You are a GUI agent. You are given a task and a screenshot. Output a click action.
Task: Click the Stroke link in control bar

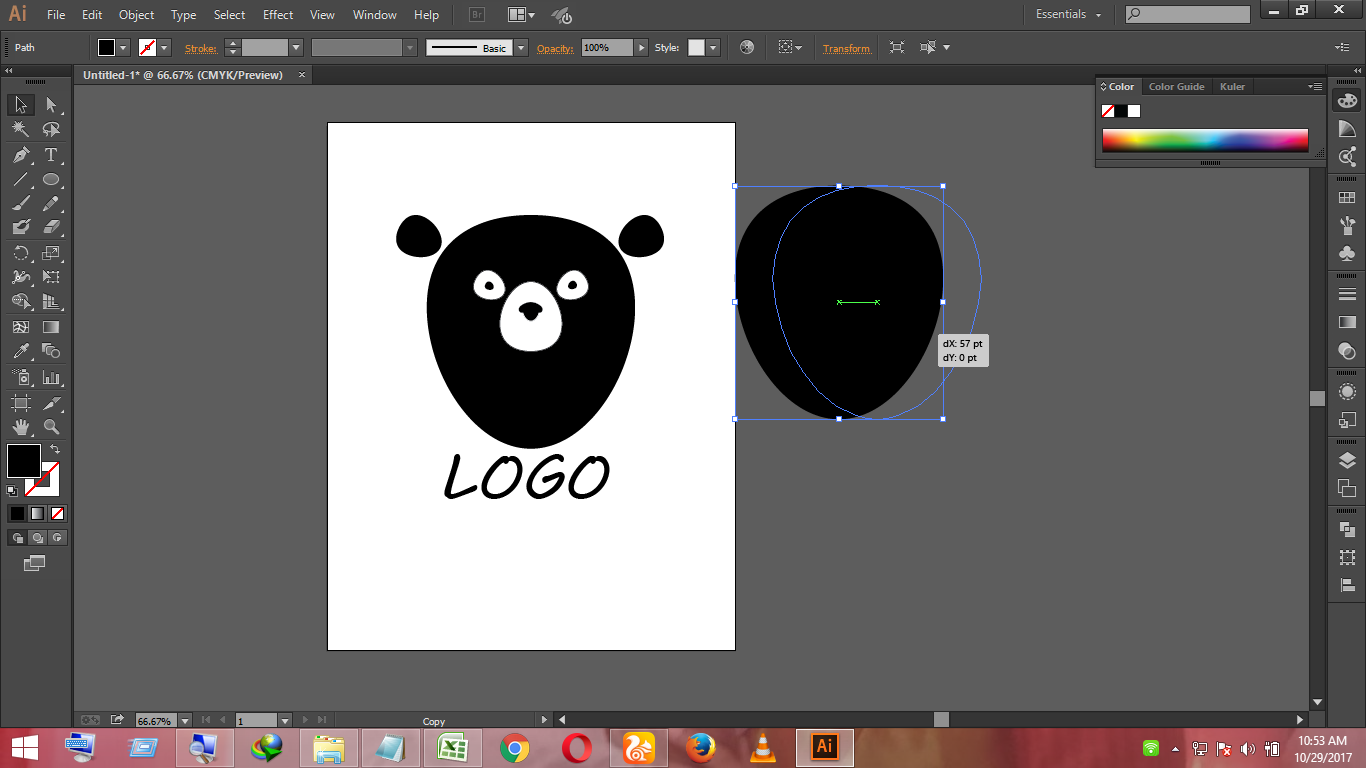pos(200,48)
